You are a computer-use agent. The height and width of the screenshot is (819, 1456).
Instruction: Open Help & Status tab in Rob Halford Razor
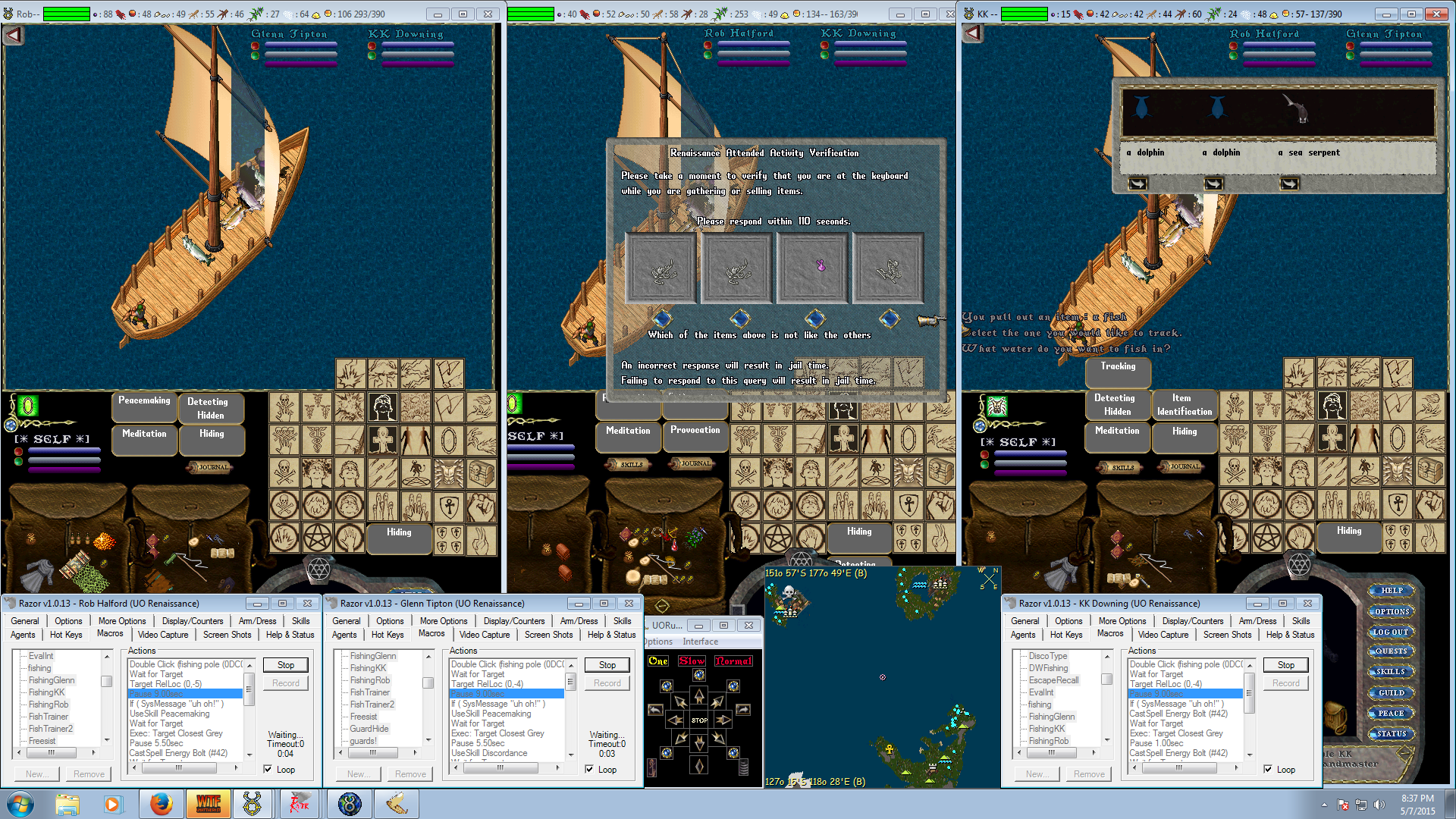point(290,635)
